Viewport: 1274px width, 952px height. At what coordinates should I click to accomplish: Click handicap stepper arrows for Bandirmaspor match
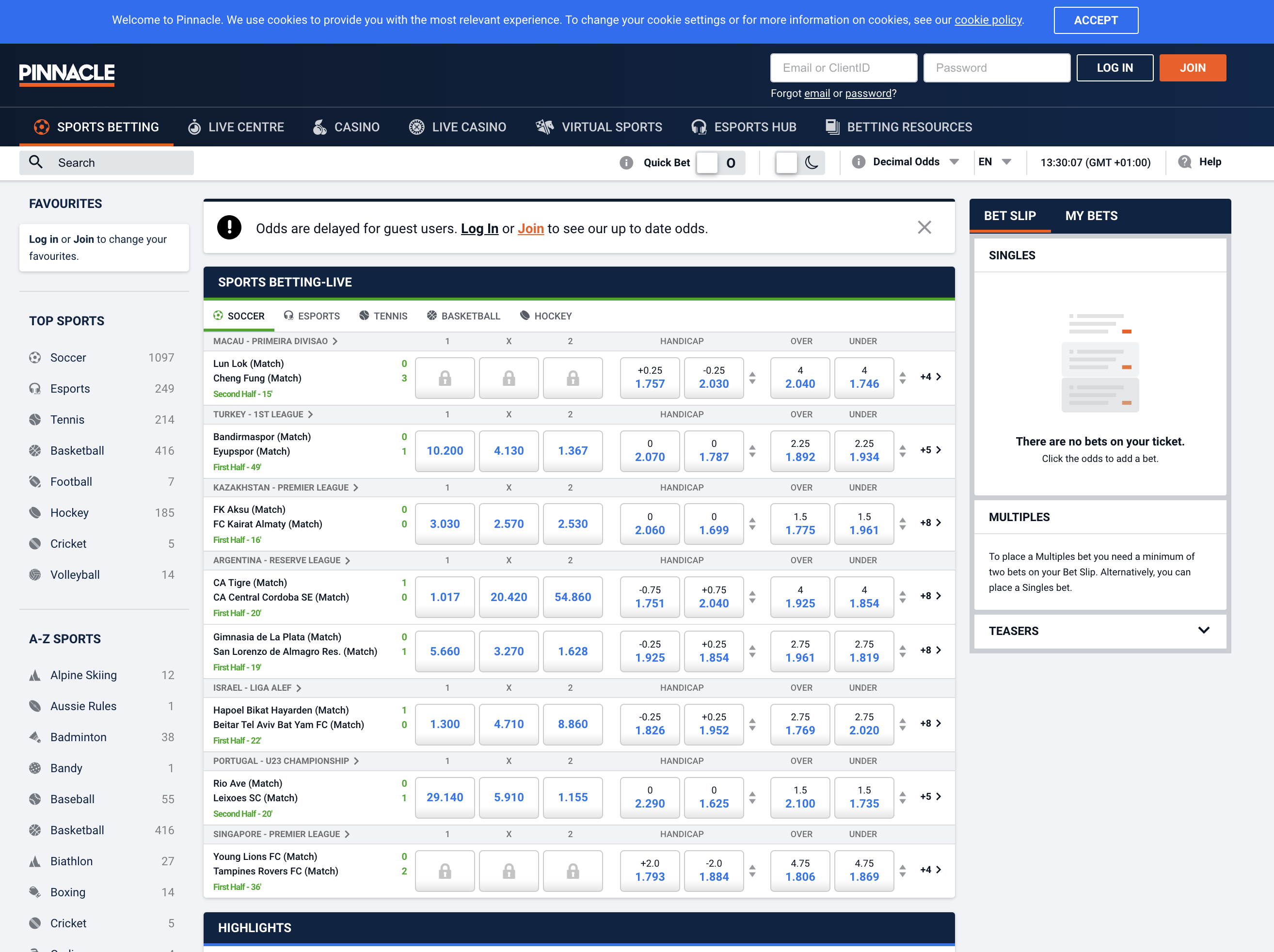click(x=752, y=451)
